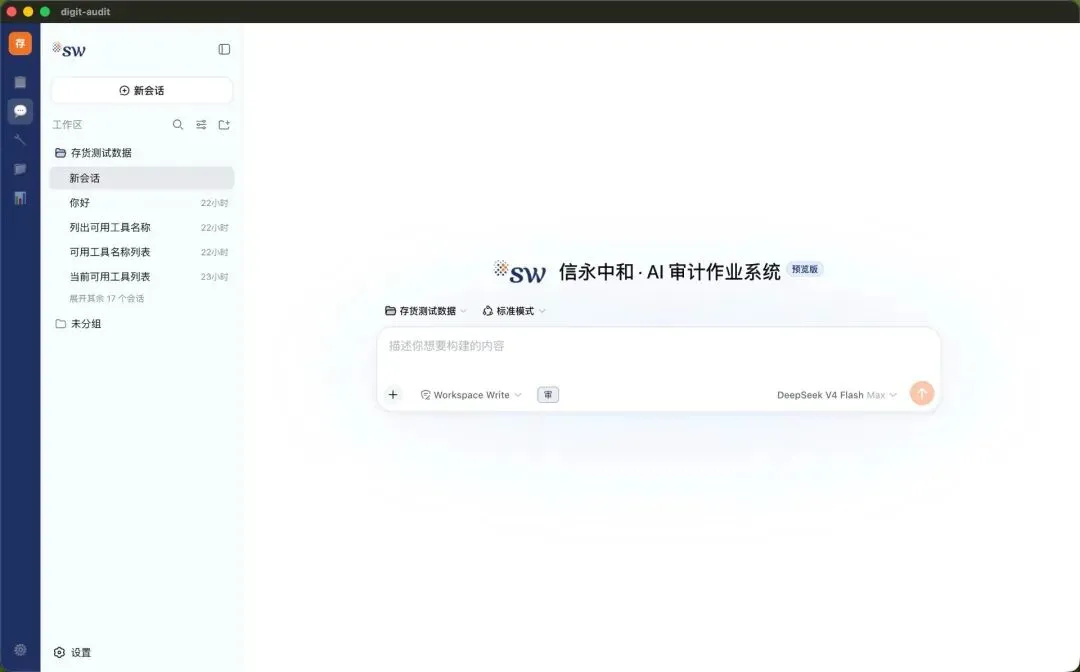The width and height of the screenshot is (1080, 672).
Task: Open the Workspace Write permission dropdown
Action: [471, 395]
